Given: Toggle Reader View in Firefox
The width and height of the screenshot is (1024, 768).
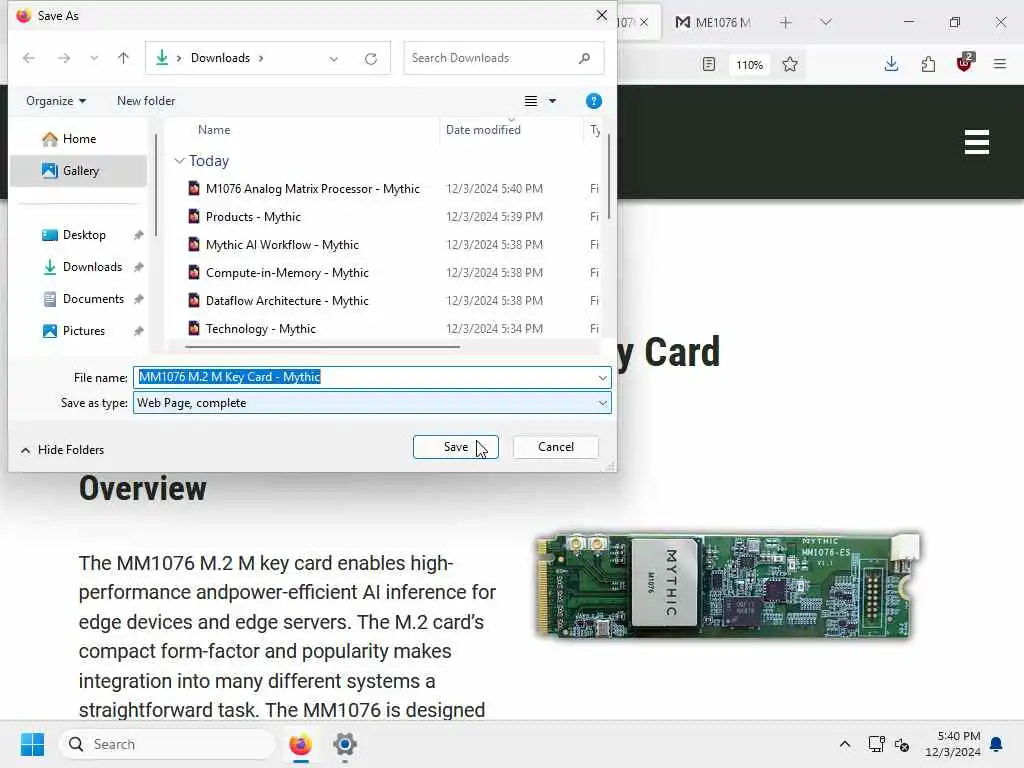Looking at the screenshot, I should 709,64.
